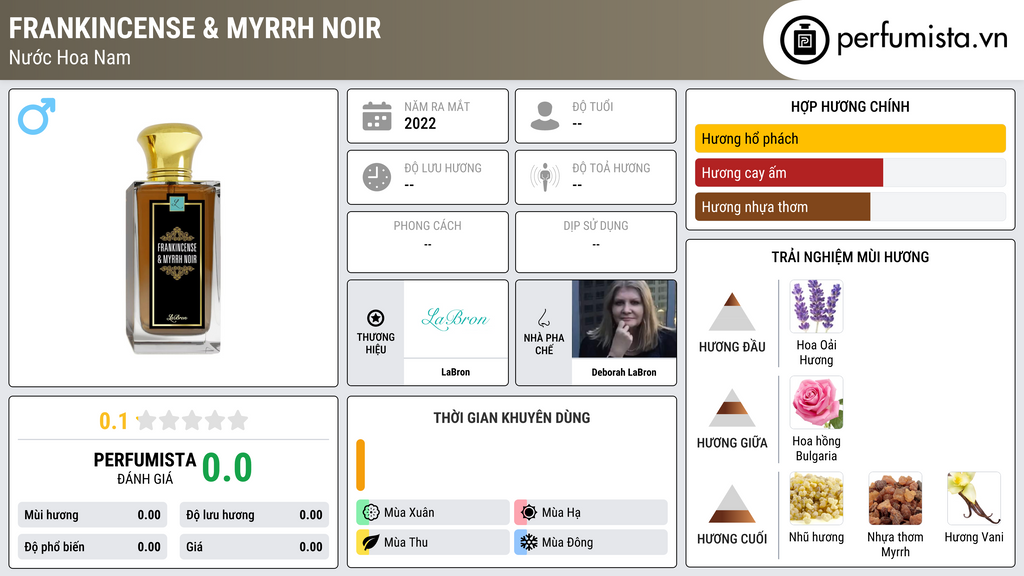Click the Độ lưu hương 0.00 score box
Image resolution: width=1024 pixels, height=576 pixels.
click(254, 515)
